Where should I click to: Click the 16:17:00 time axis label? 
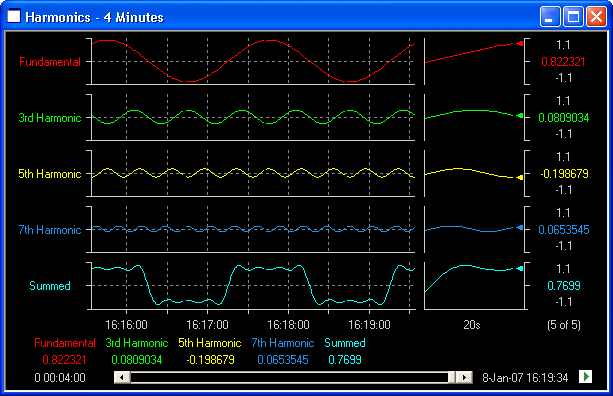point(207,324)
